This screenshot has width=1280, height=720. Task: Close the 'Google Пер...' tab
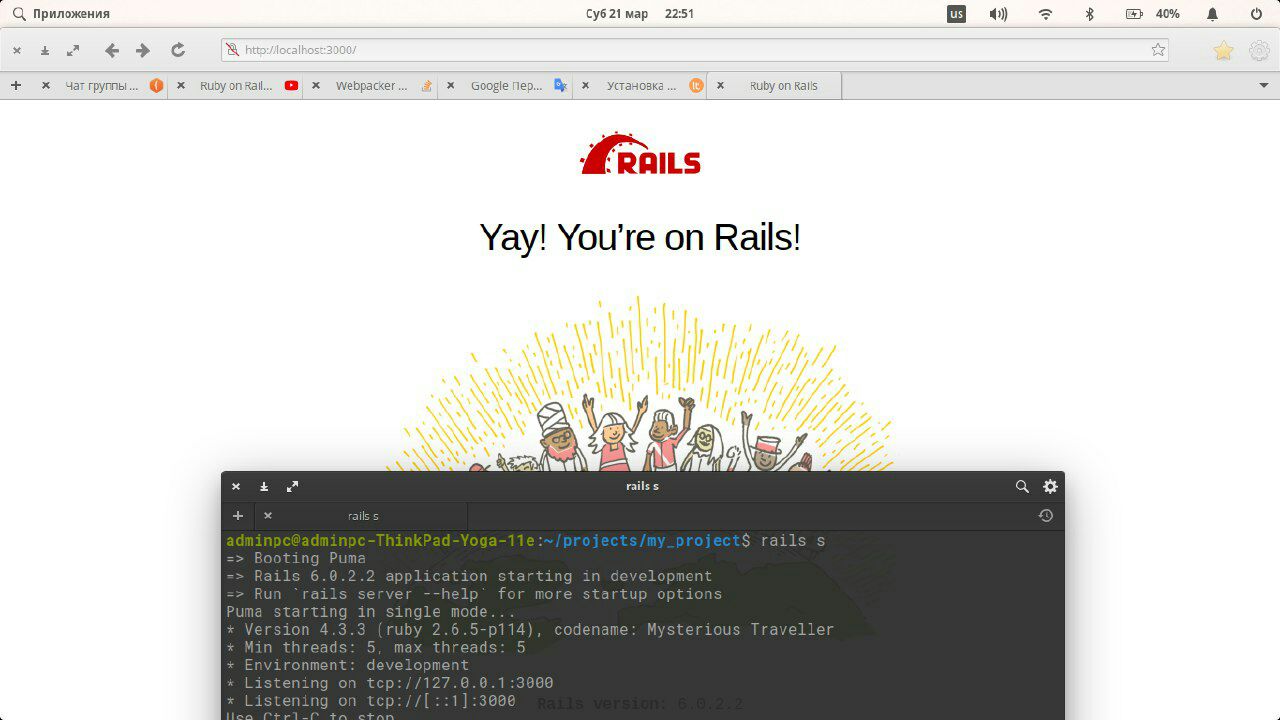pos(450,86)
